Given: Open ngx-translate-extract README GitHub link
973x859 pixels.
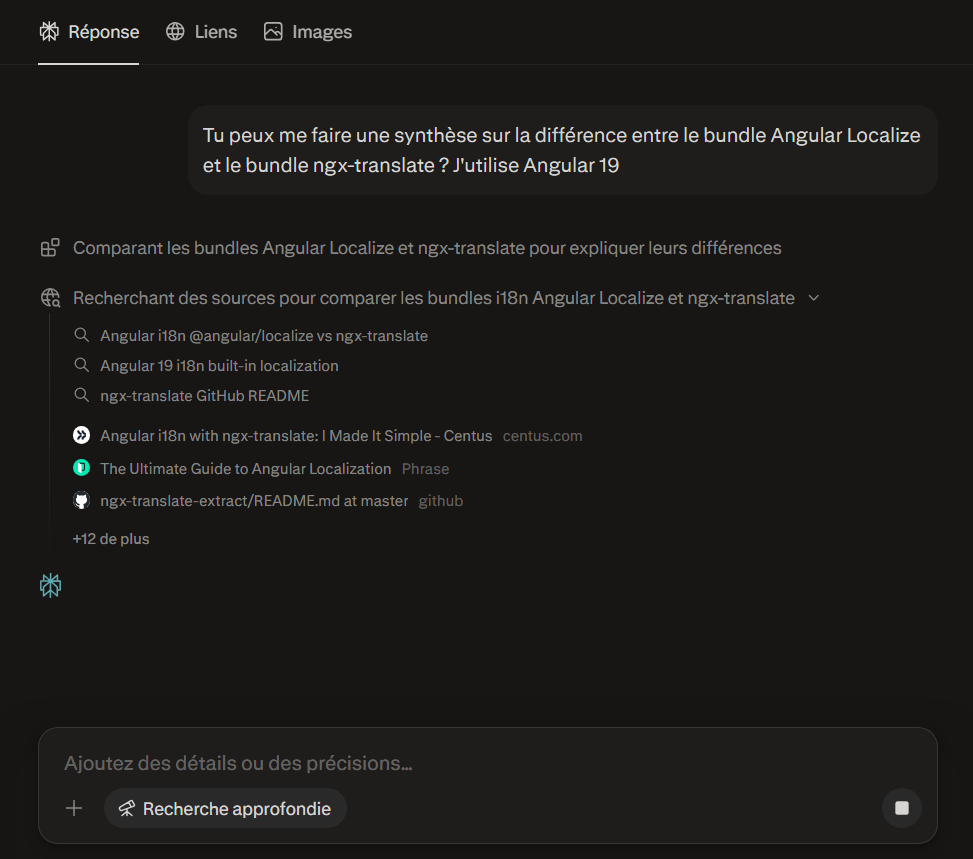Looking at the screenshot, I should click(254, 501).
